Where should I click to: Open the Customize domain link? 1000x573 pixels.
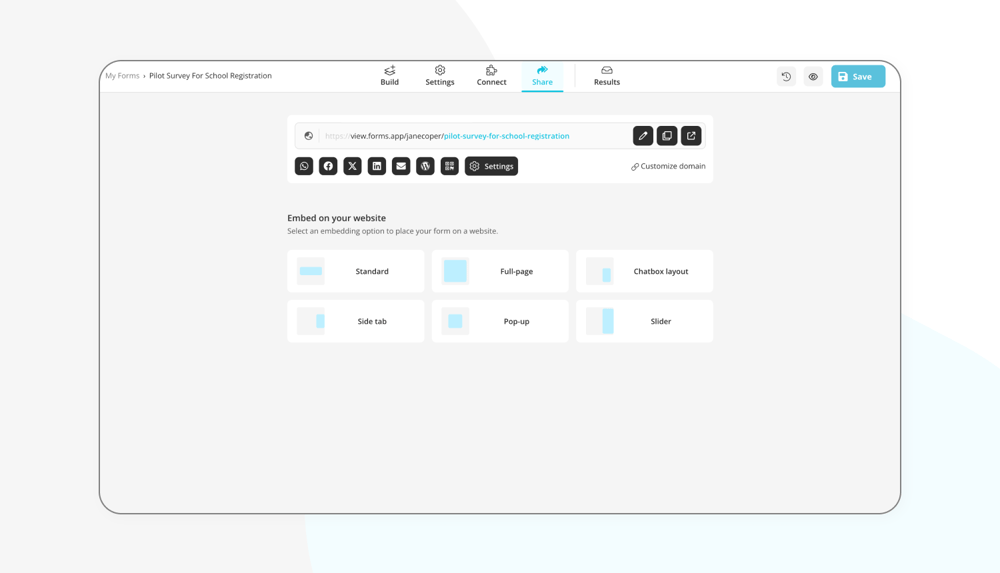[668, 166]
